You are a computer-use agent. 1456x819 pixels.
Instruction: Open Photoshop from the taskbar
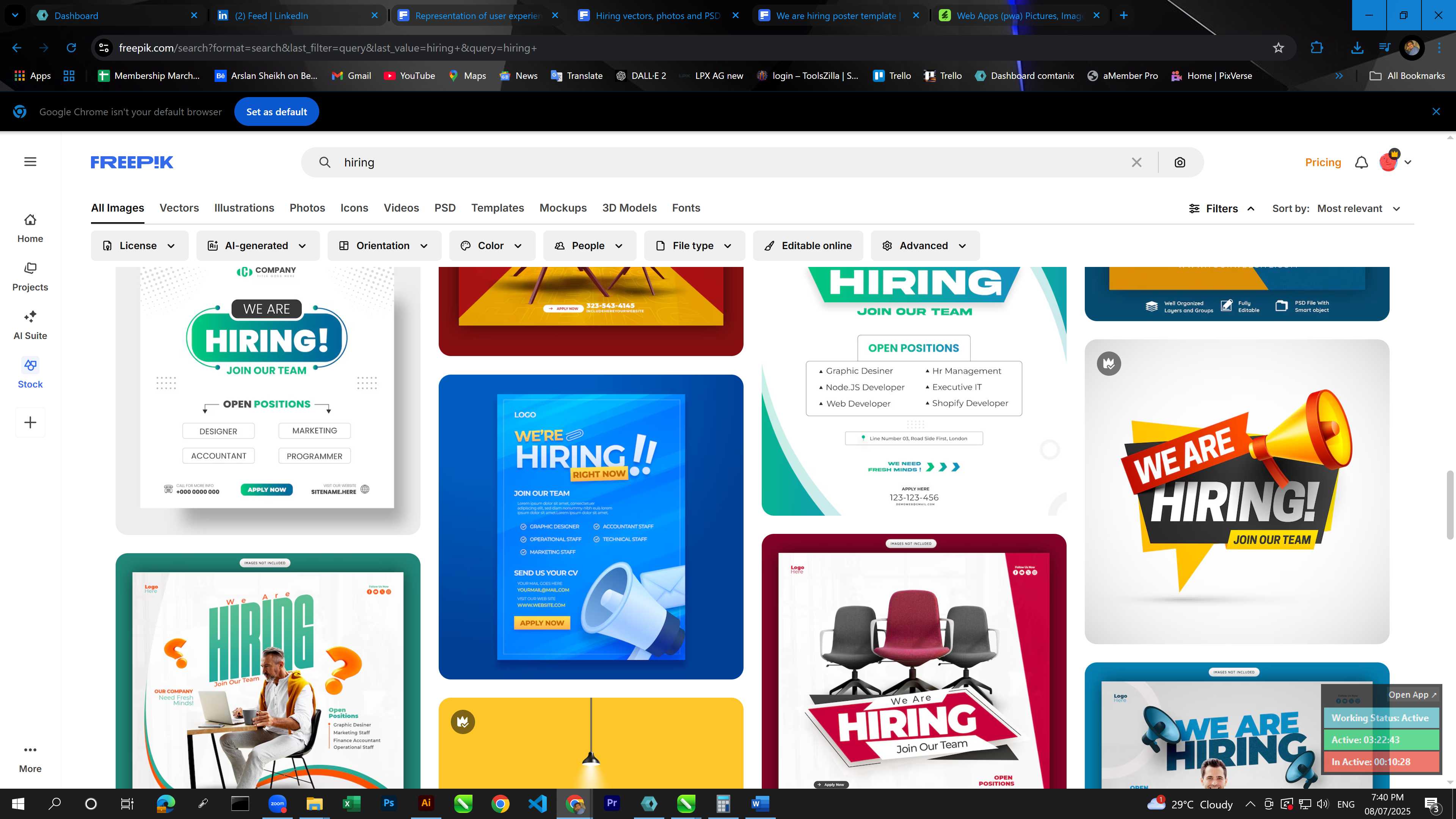tap(389, 803)
